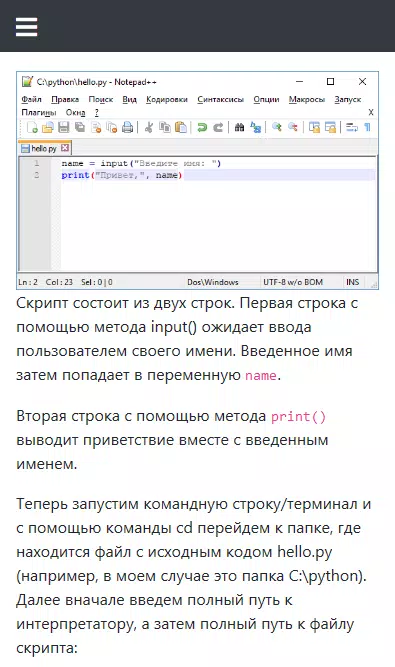395x667 pixels.
Task: Click the Col : 23 status bar entry
Action: 59,282
